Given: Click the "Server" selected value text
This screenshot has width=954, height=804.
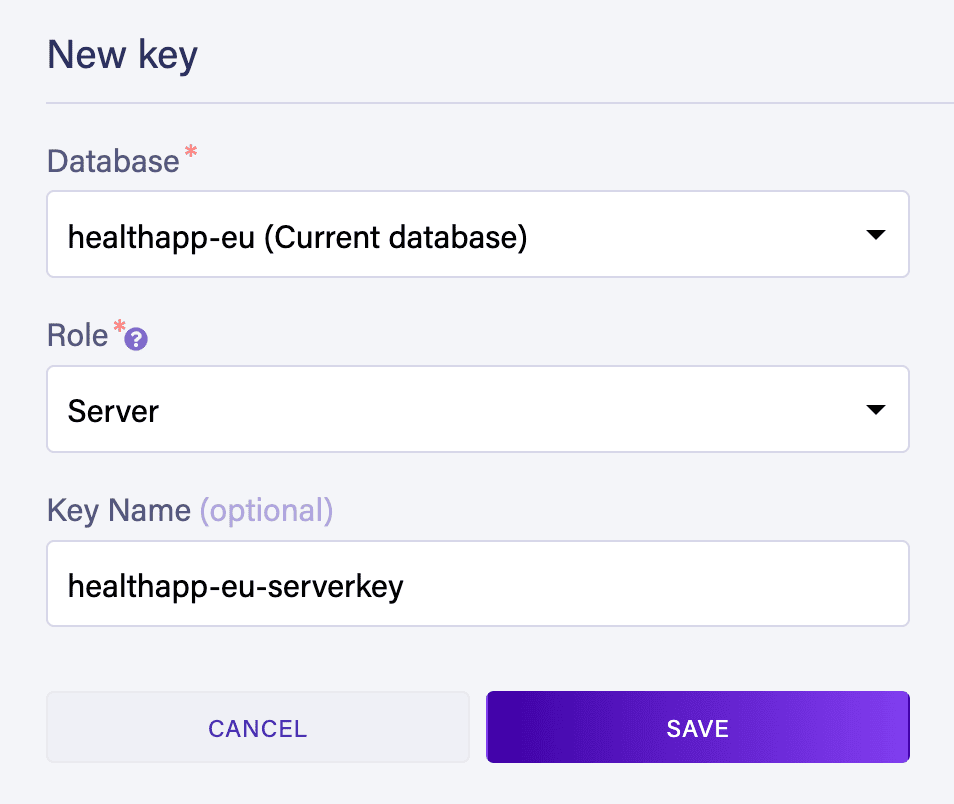Looking at the screenshot, I should click(113, 411).
